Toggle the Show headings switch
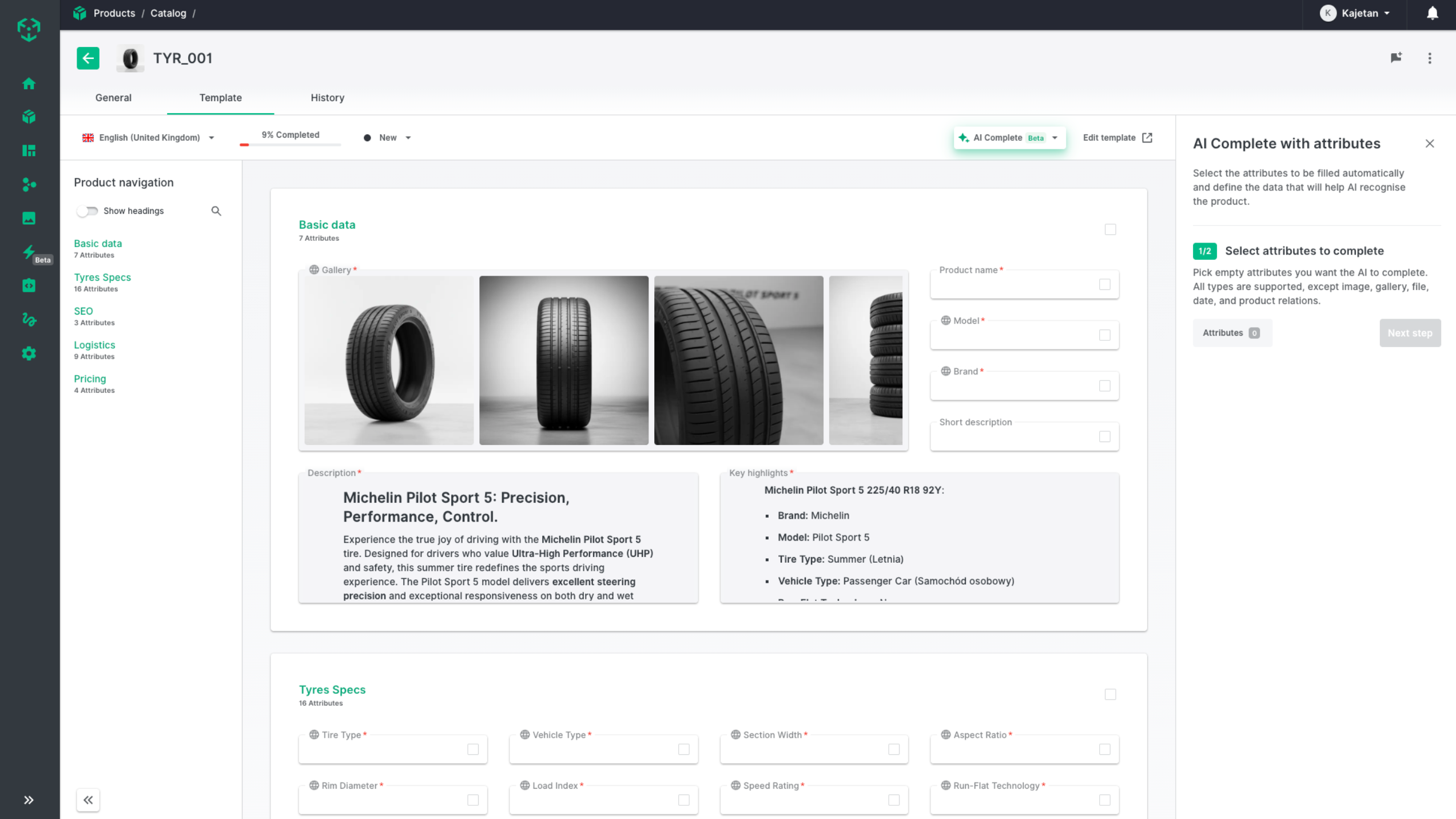The width and height of the screenshot is (1456, 819). click(87, 211)
